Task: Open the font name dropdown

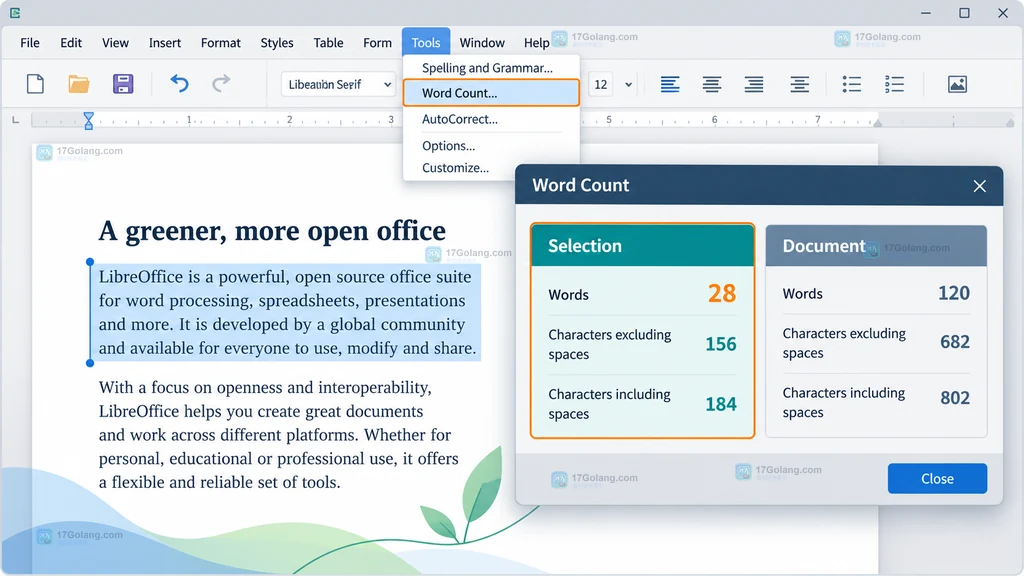Action: click(x=338, y=84)
